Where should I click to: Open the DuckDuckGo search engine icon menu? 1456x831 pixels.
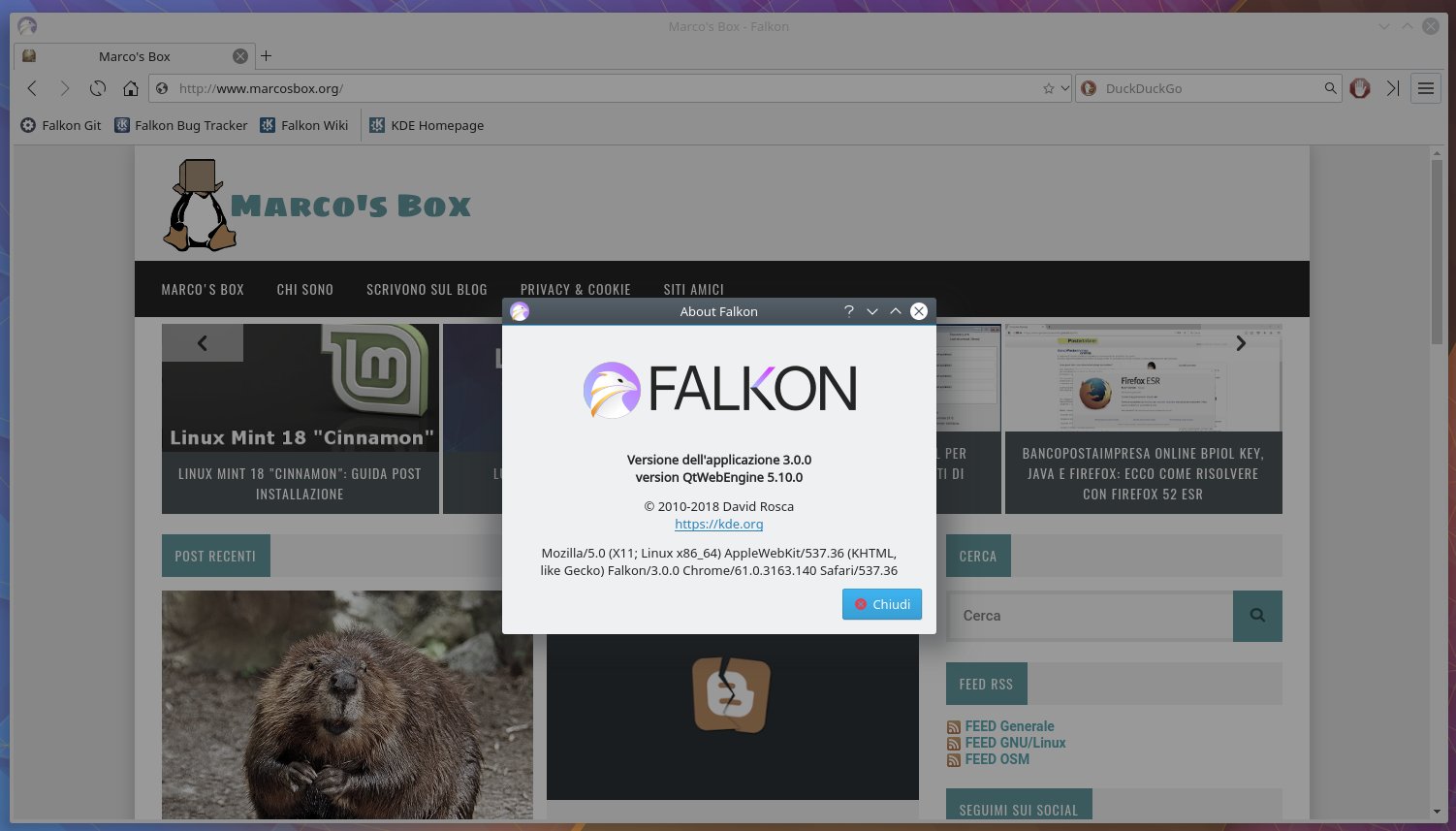point(1088,88)
